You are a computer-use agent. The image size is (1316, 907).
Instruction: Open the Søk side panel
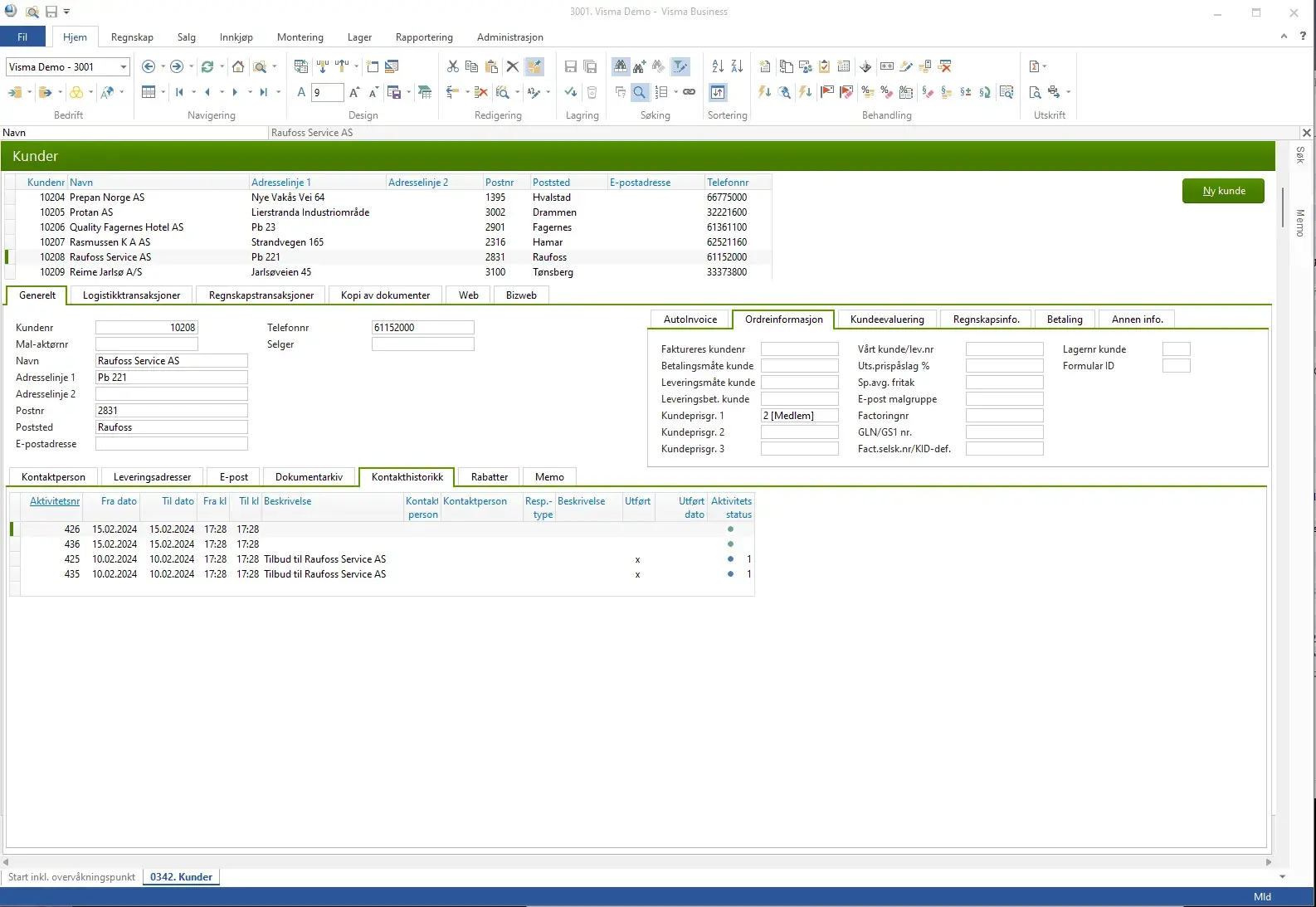click(x=1300, y=154)
